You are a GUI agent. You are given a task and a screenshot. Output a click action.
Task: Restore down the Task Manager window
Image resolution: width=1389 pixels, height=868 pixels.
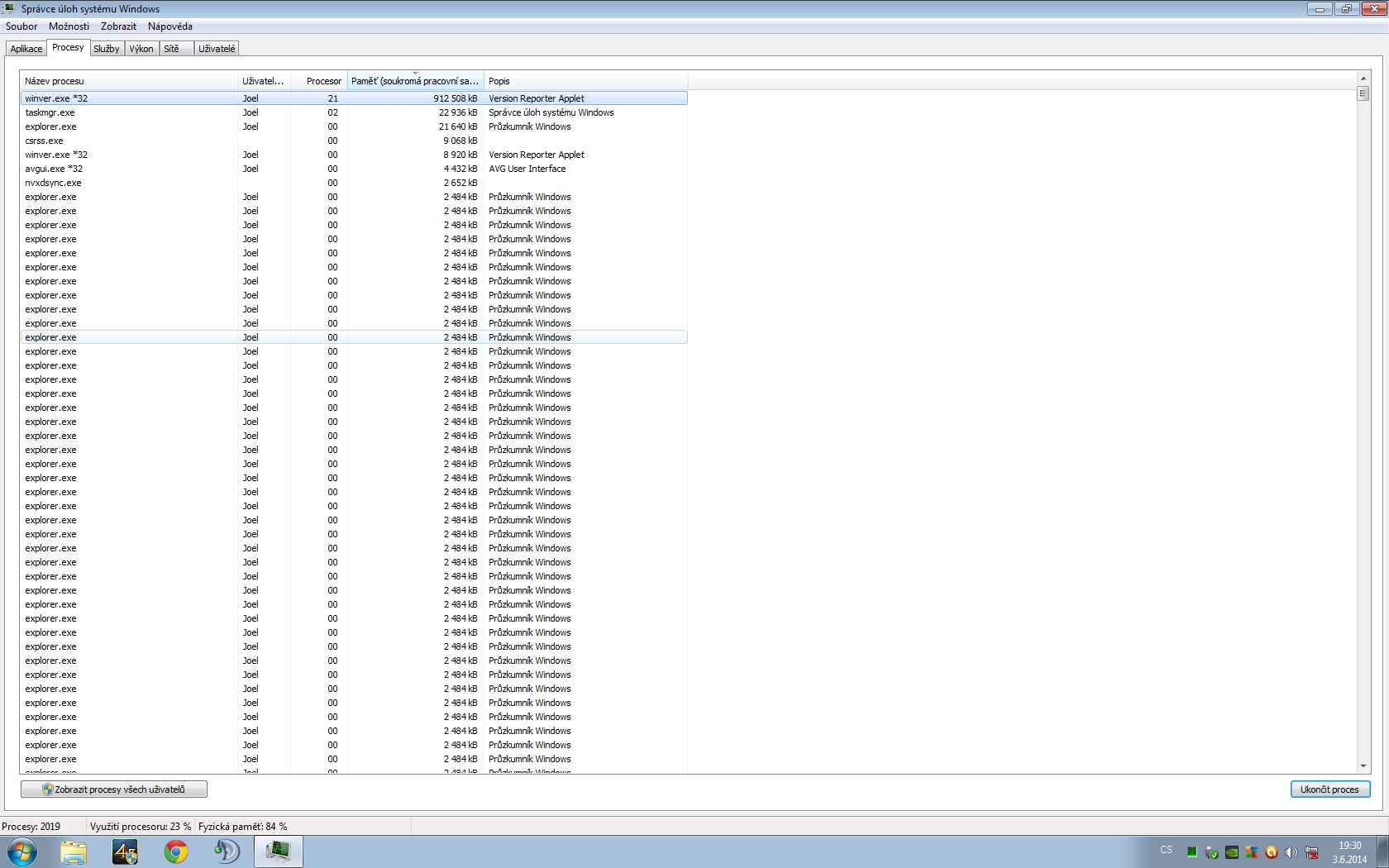1346,8
